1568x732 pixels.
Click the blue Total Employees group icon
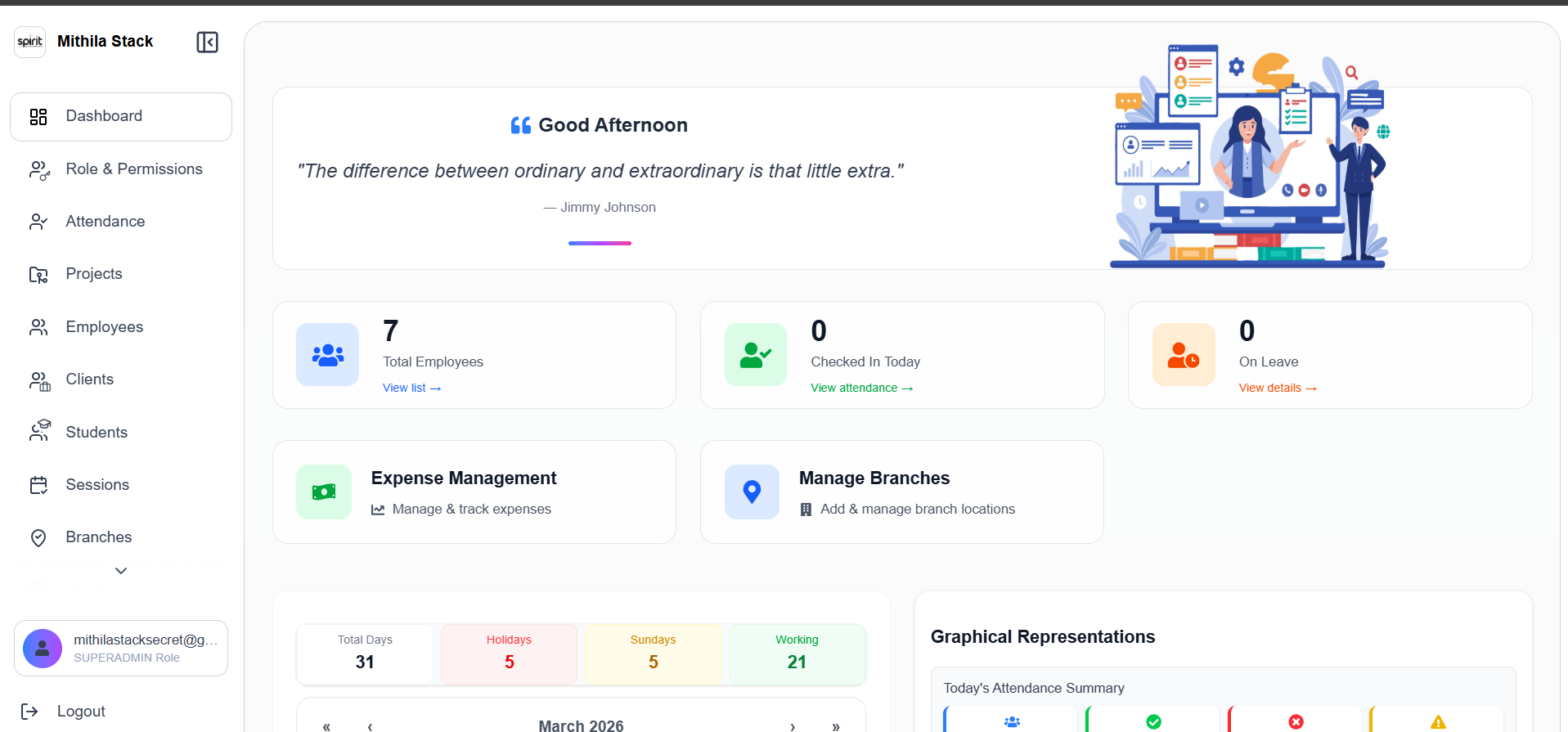(328, 355)
